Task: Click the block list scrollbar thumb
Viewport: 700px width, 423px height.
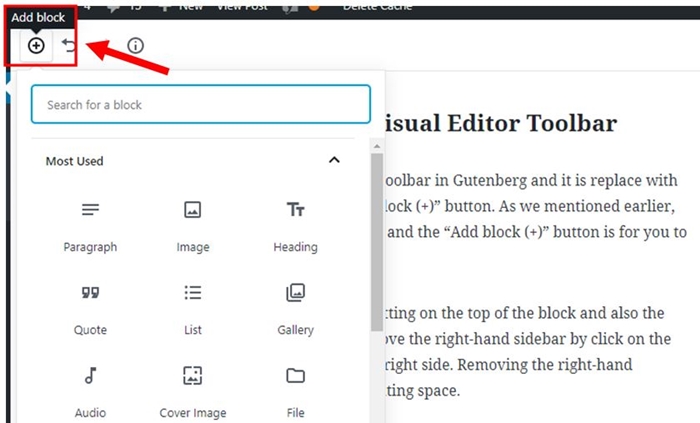Action: pyautogui.click(x=377, y=242)
